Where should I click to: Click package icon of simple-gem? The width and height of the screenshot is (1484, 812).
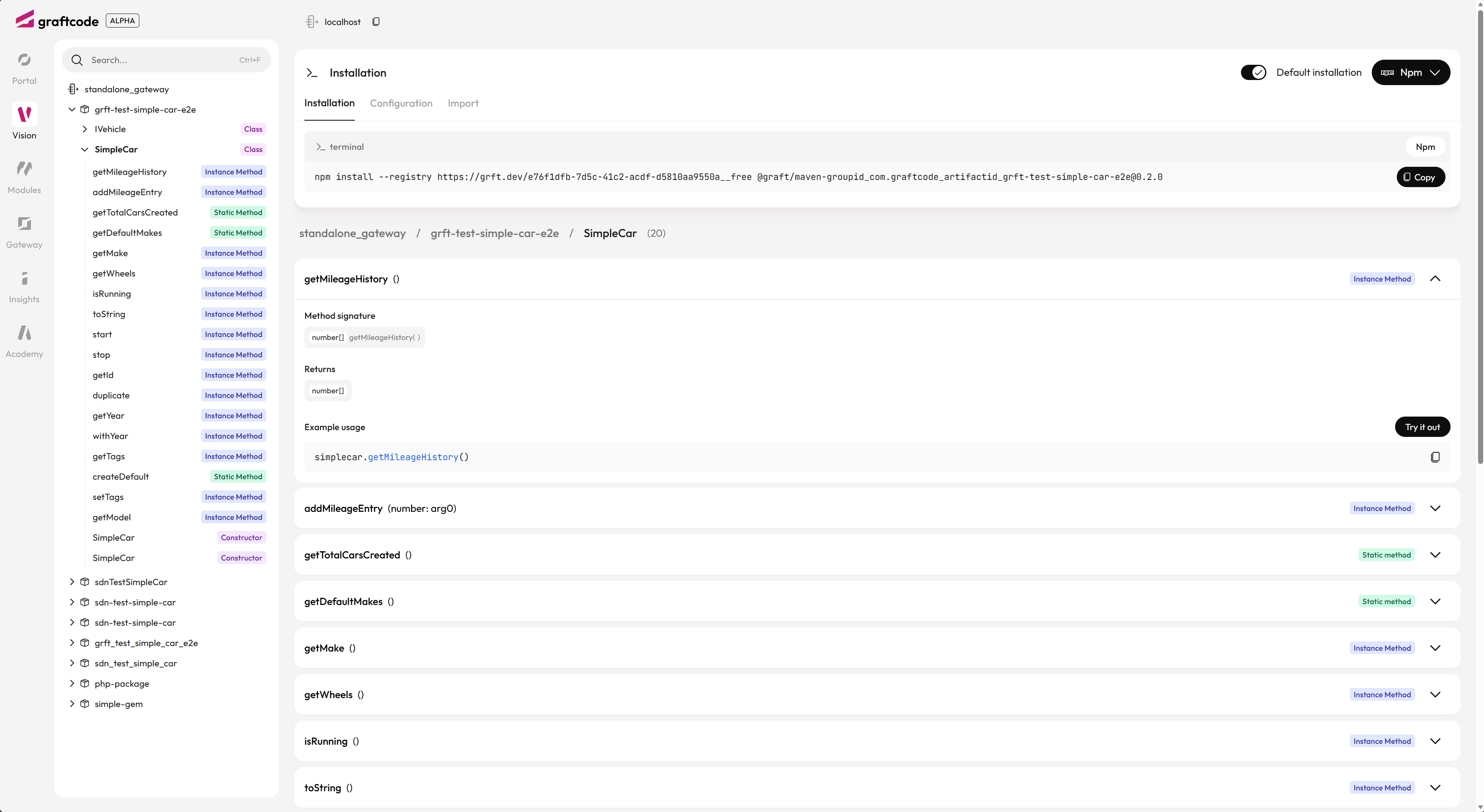pos(85,704)
